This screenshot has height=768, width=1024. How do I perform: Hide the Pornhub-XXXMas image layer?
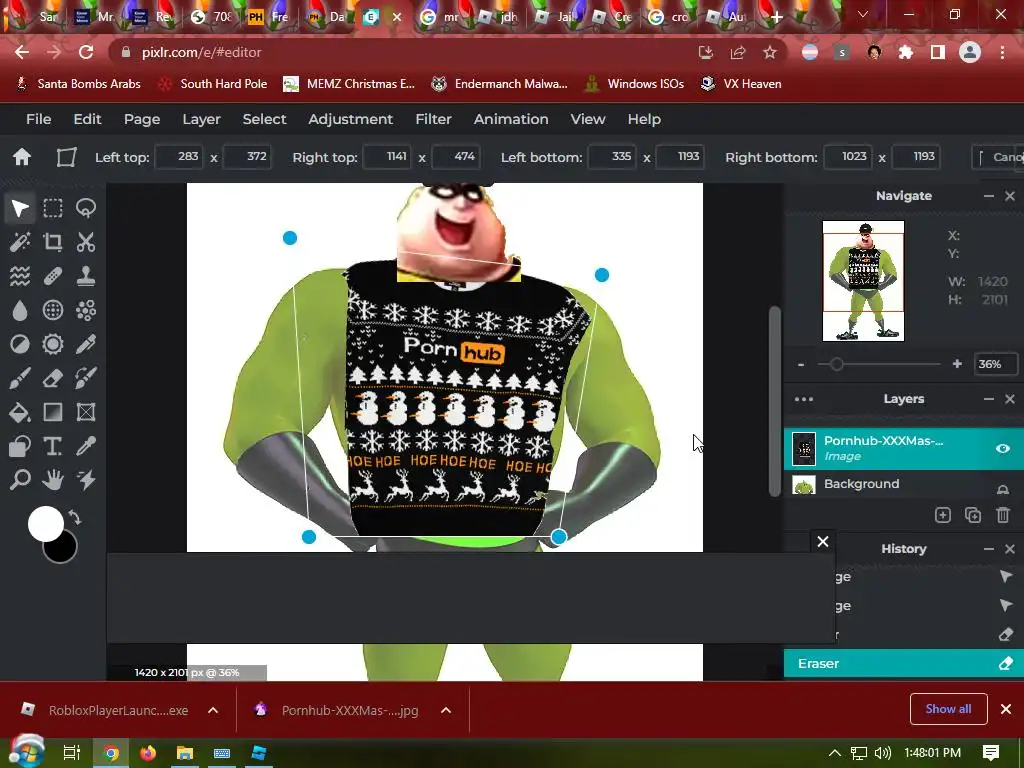coord(1002,449)
